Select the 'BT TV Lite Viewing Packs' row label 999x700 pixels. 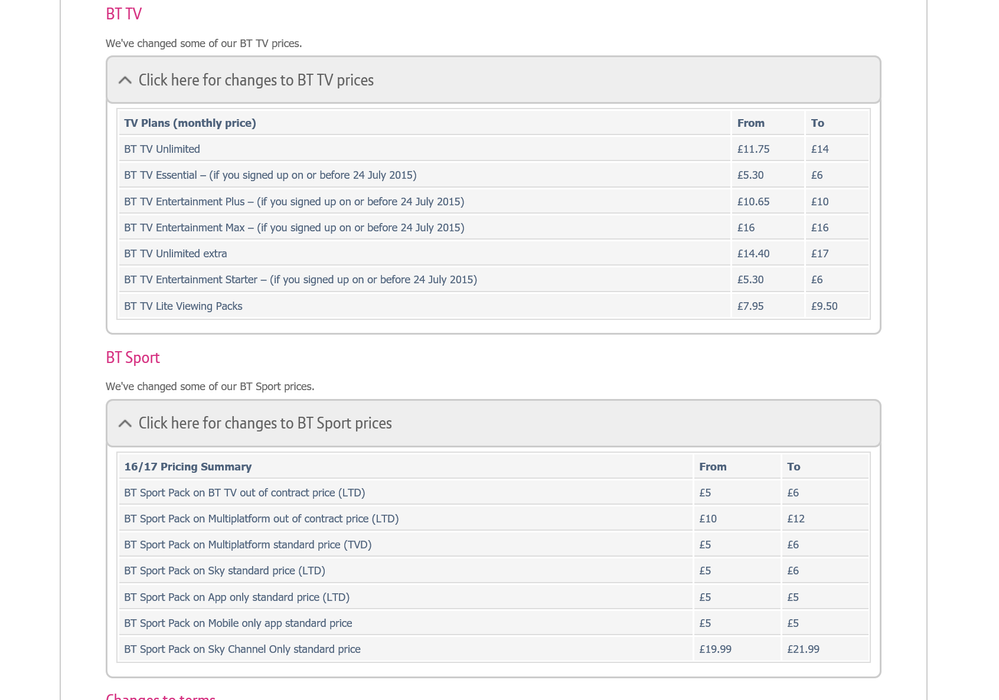click(183, 306)
